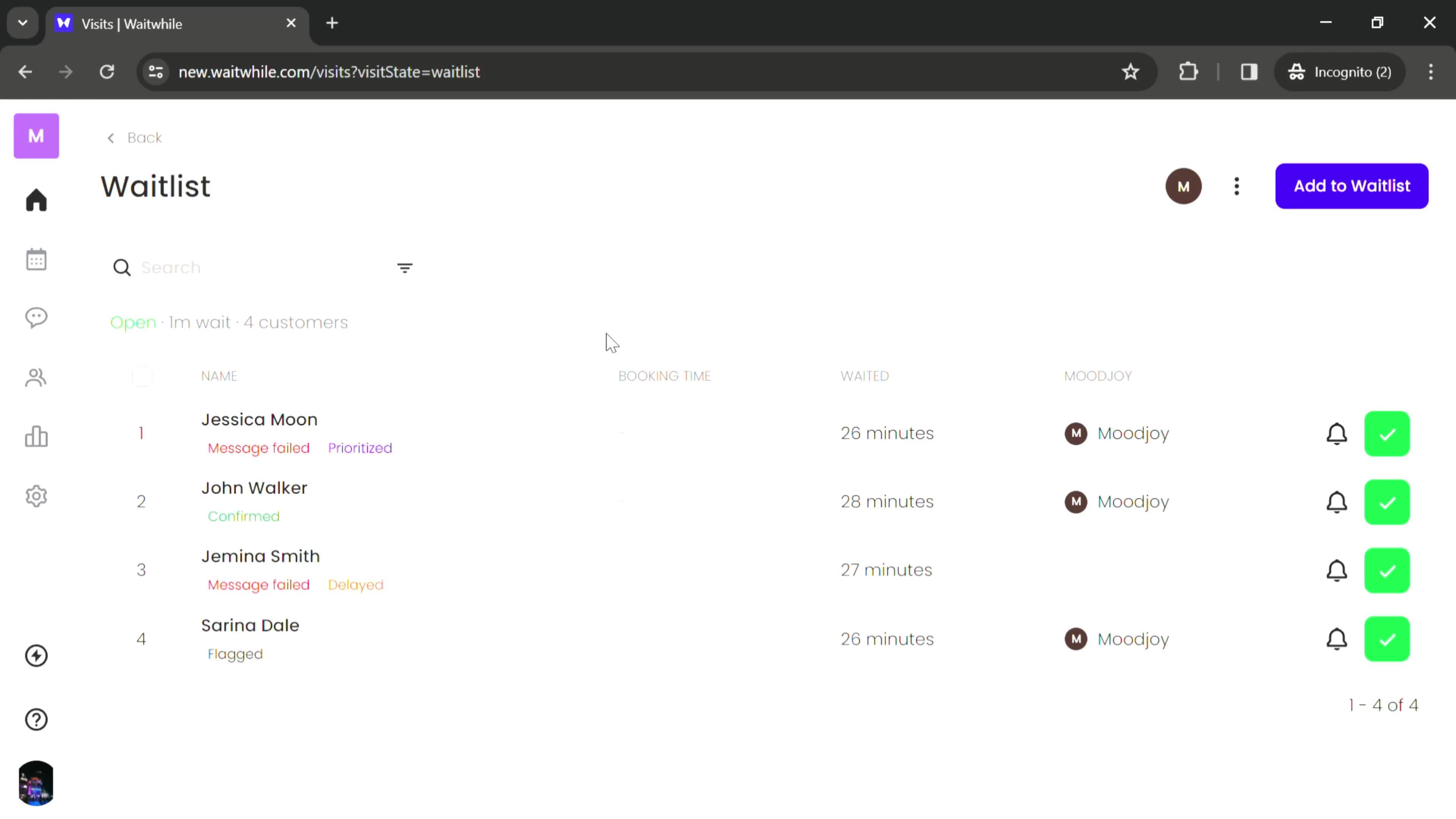Viewport: 1456px width, 819px height.
Task: Click the site info icon in address bar
Action: click(155, 72)
